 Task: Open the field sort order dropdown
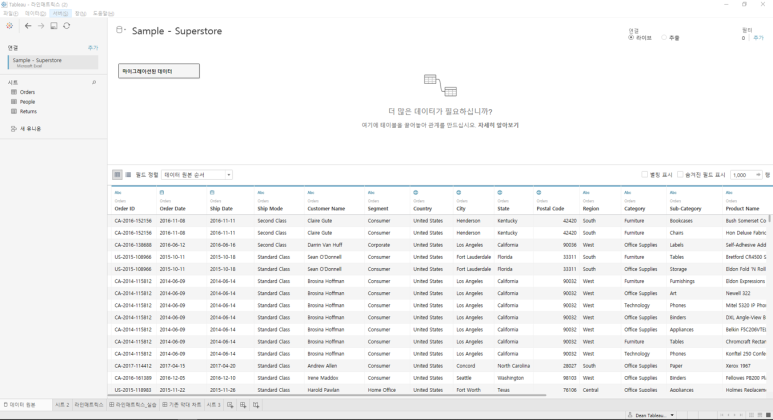tap(197, 175)
